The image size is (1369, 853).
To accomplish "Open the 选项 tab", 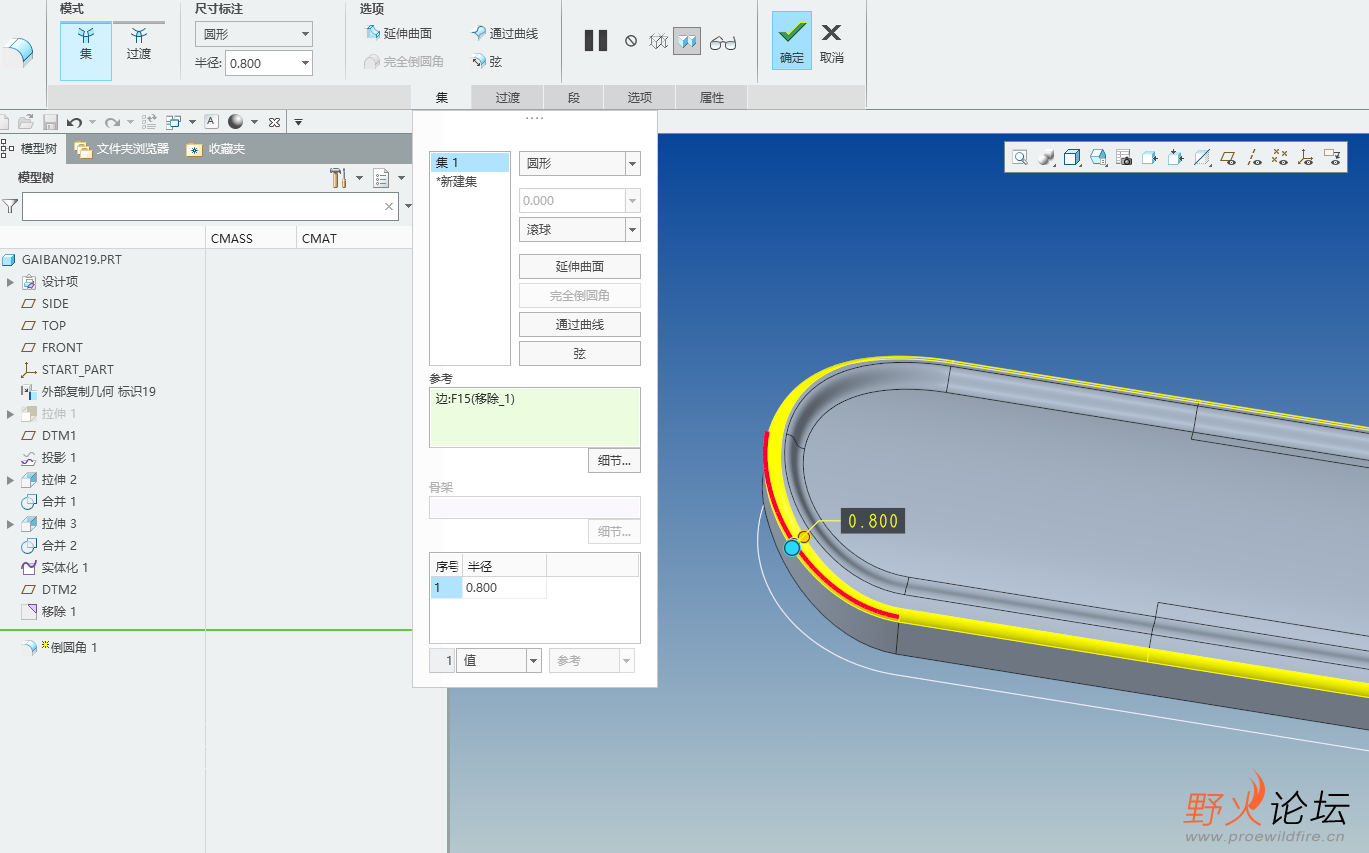I will 640,97.
